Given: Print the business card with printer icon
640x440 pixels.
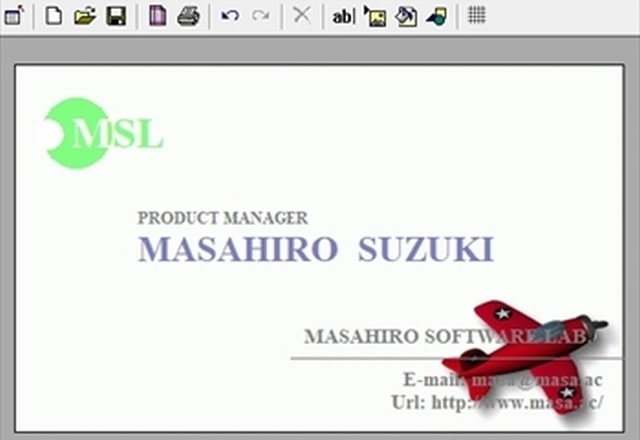Looking at the screenshot, I should pyautogui.click(x=189, y=16).
